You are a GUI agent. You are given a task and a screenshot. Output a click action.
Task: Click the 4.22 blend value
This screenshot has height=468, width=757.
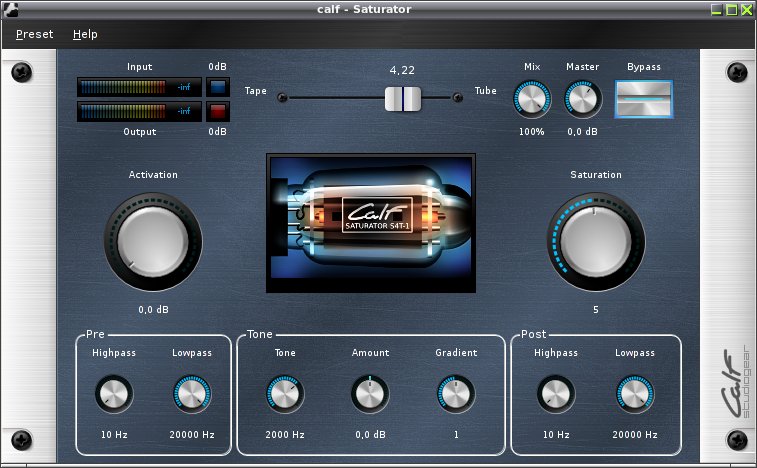(402, 71)
